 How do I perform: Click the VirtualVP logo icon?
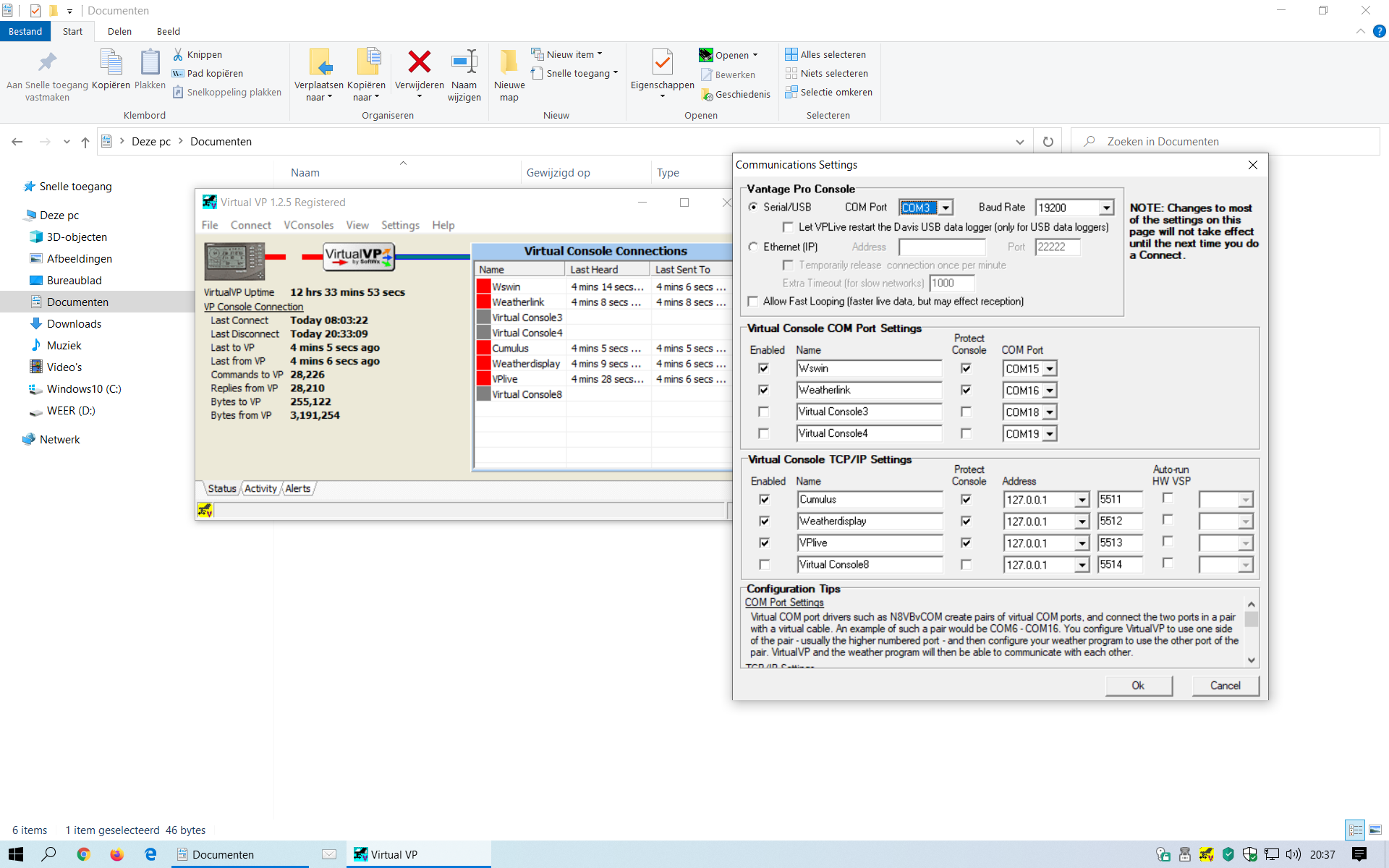(358, 256)
